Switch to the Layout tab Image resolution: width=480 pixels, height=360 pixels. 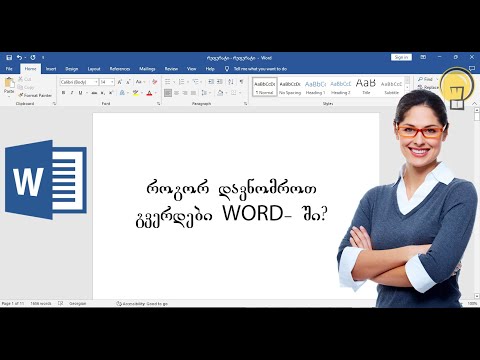(x=94, y=69)
